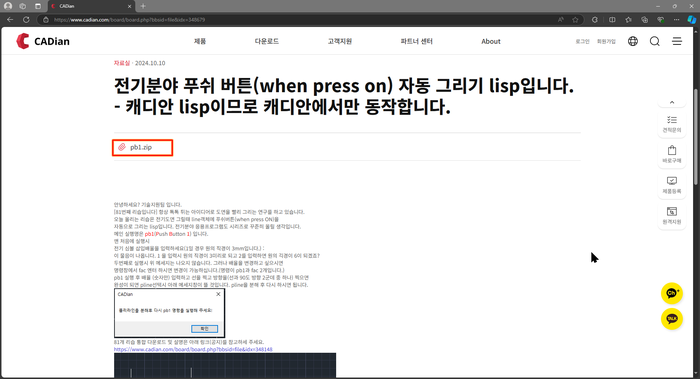The image size is (700, 379).
Task: Open the 파트너 센터 menu
Action: [x=416, y=41]
